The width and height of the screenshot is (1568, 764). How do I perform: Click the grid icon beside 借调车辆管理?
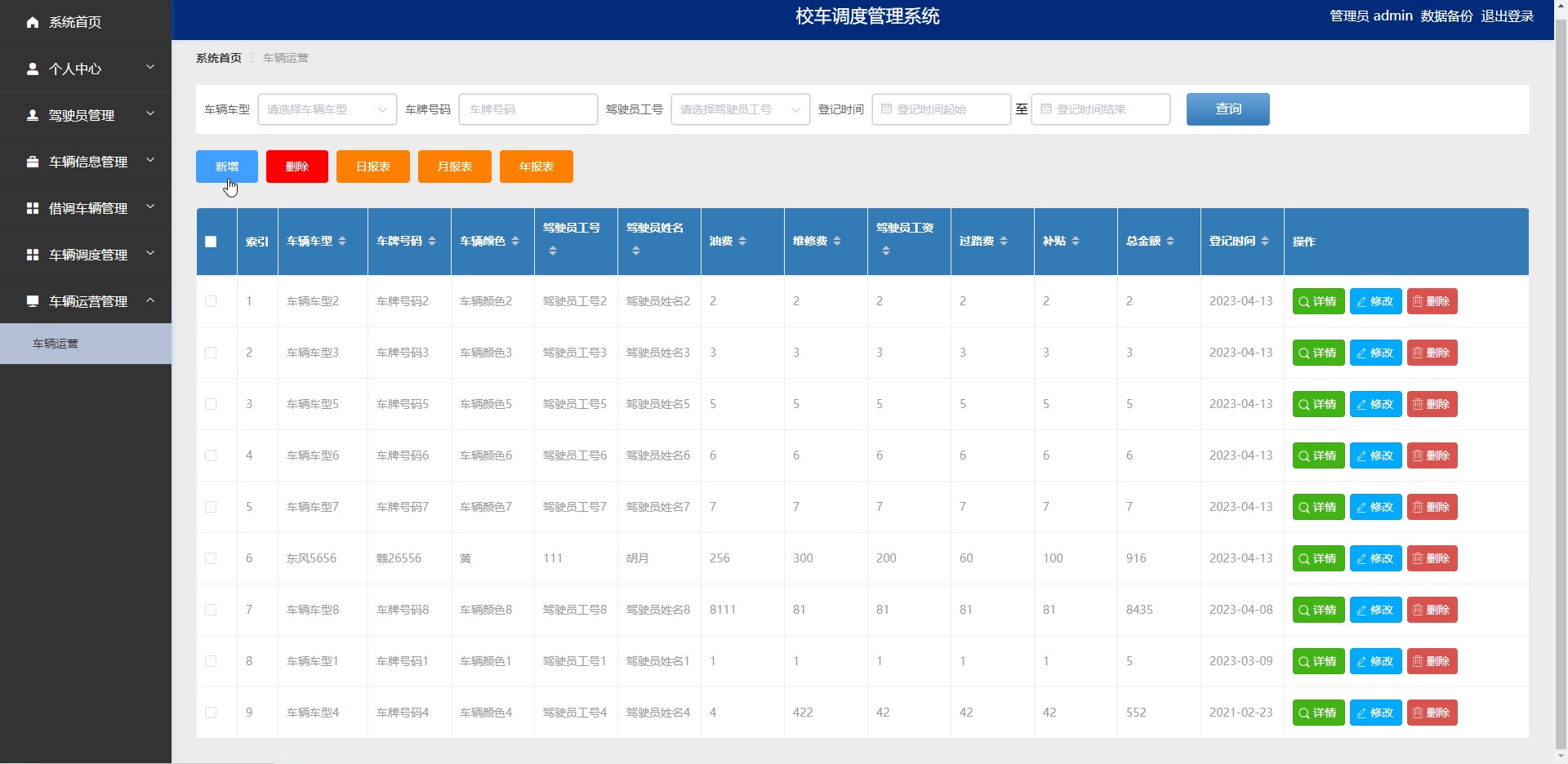(33, 208)
